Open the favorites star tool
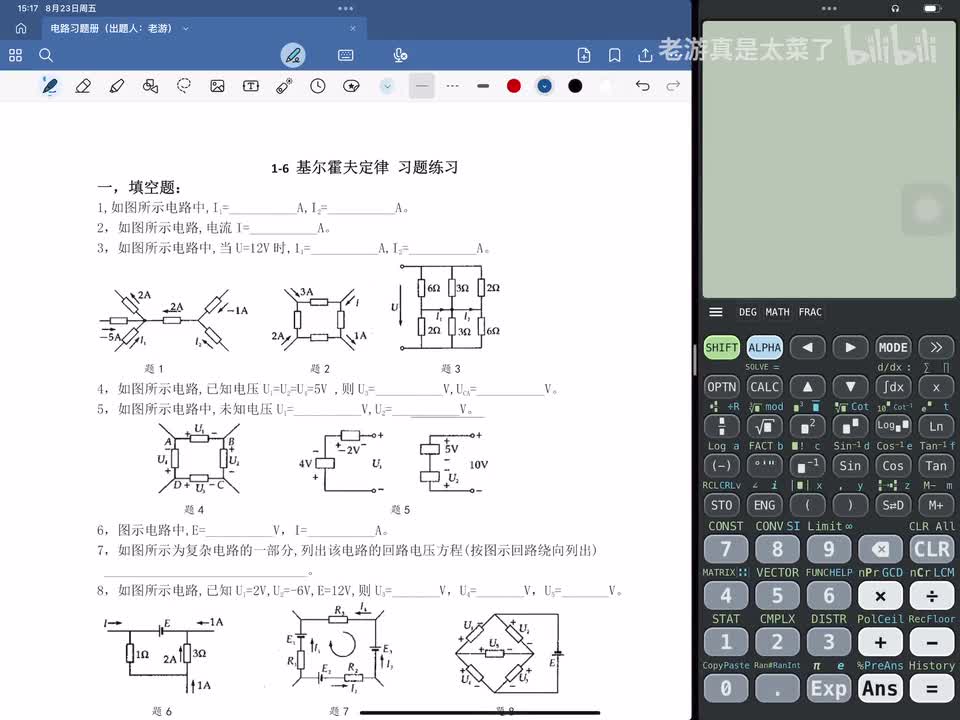 351,86
